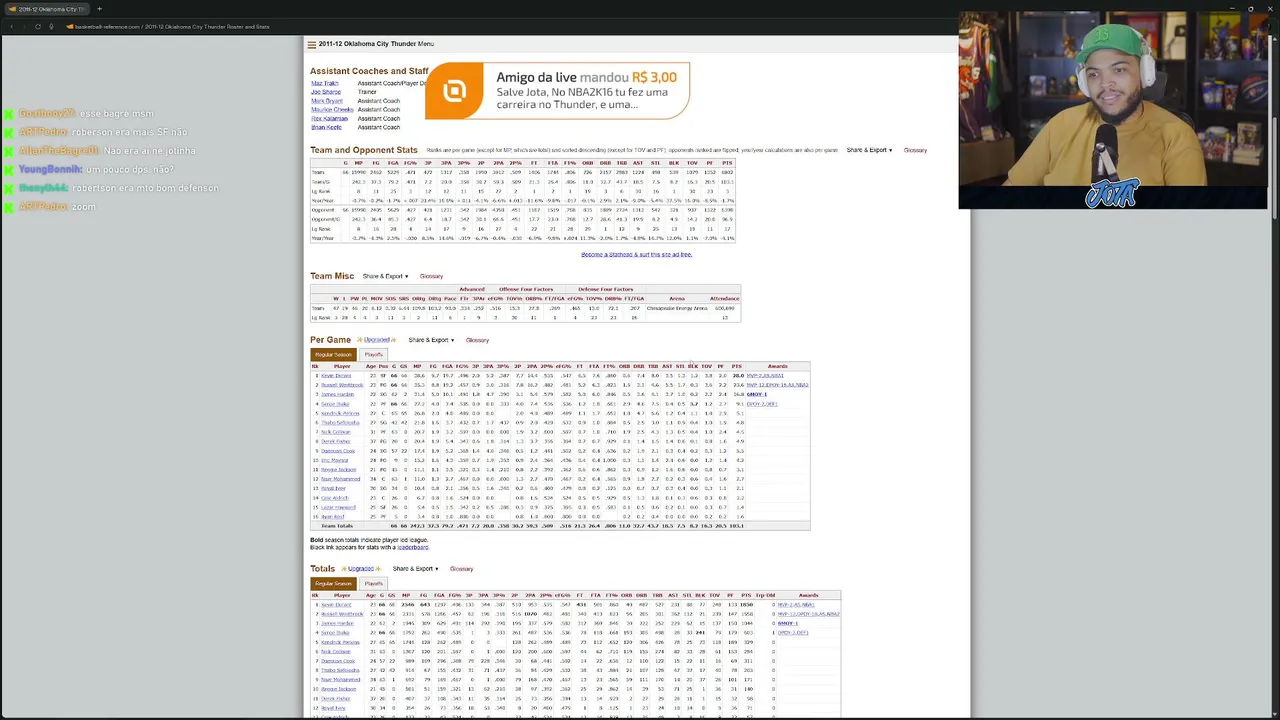The height and width of the screenshot is (720, 1280).
Task: Open Serge Ibaka in the Per Game table
Action: point(335,404)
